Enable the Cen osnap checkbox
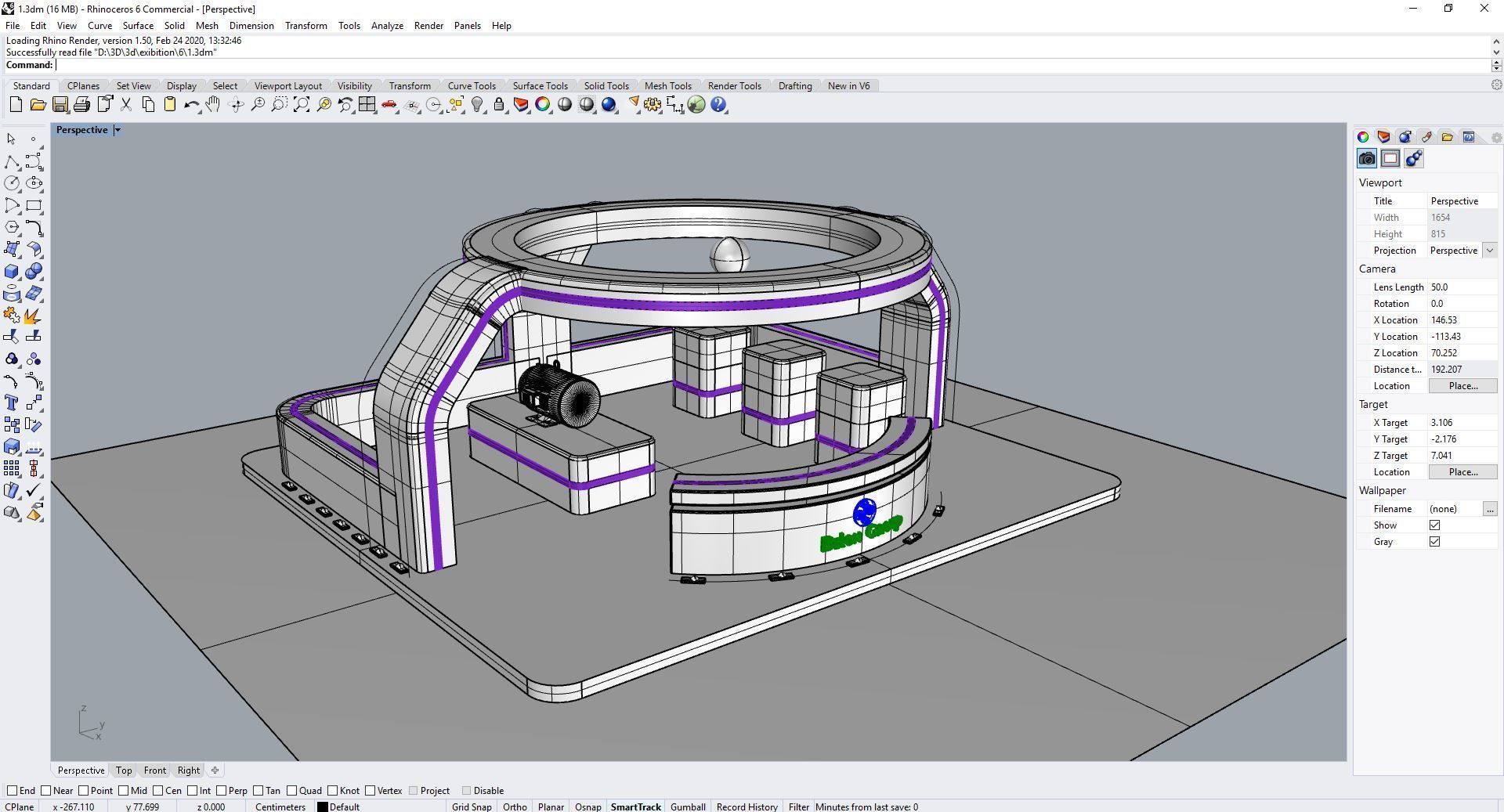 157,791
